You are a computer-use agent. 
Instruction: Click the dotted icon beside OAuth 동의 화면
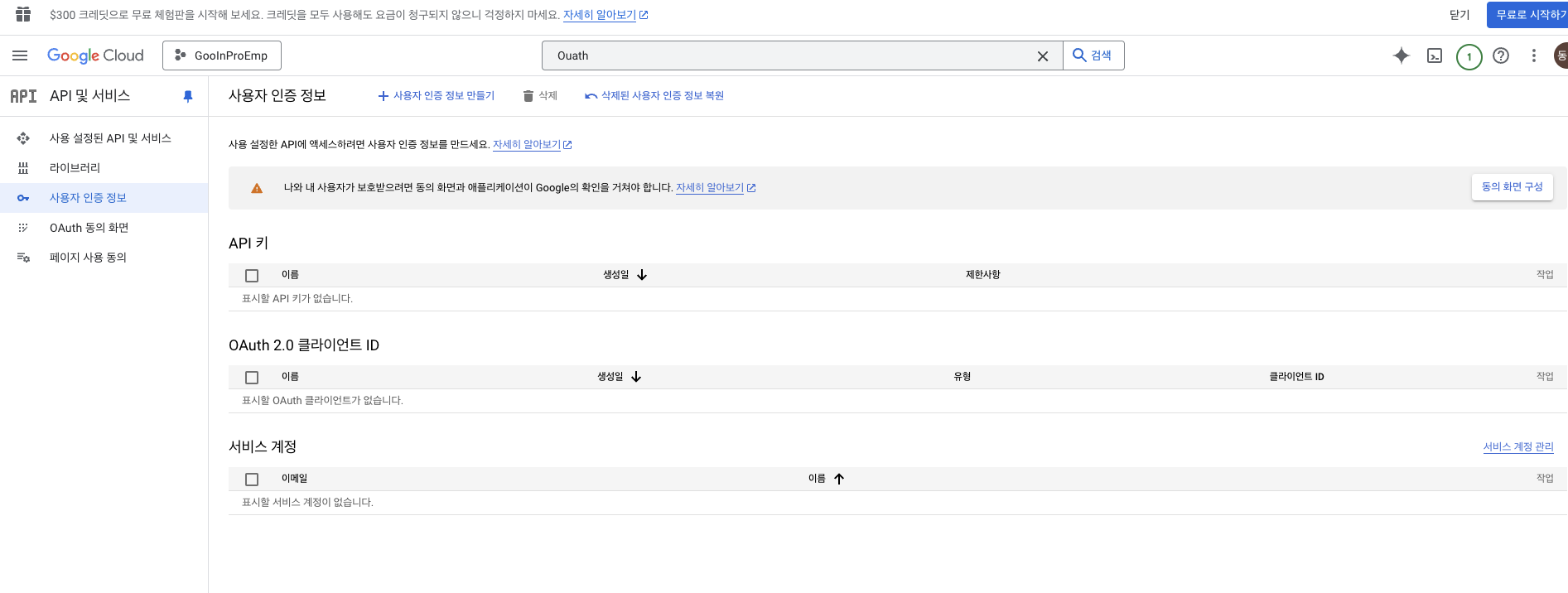click(x=23, y=228)
